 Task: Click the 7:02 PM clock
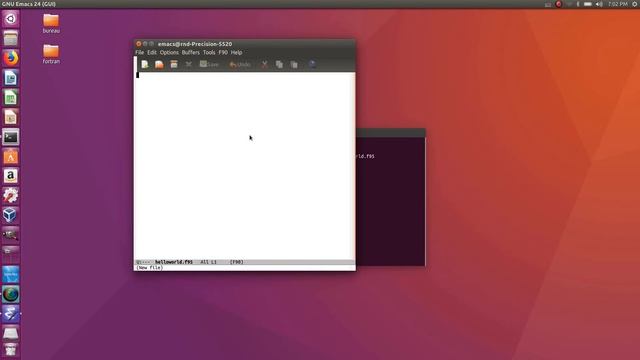tap(618, 4)
